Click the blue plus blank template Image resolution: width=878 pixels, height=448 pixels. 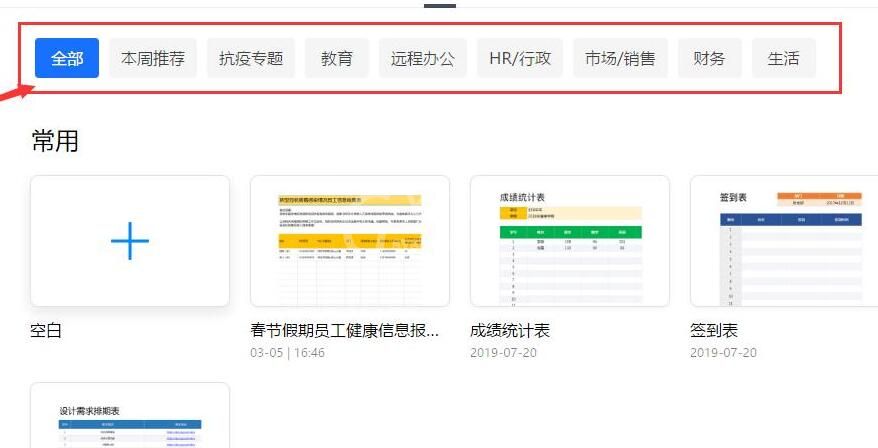[130, 241]
